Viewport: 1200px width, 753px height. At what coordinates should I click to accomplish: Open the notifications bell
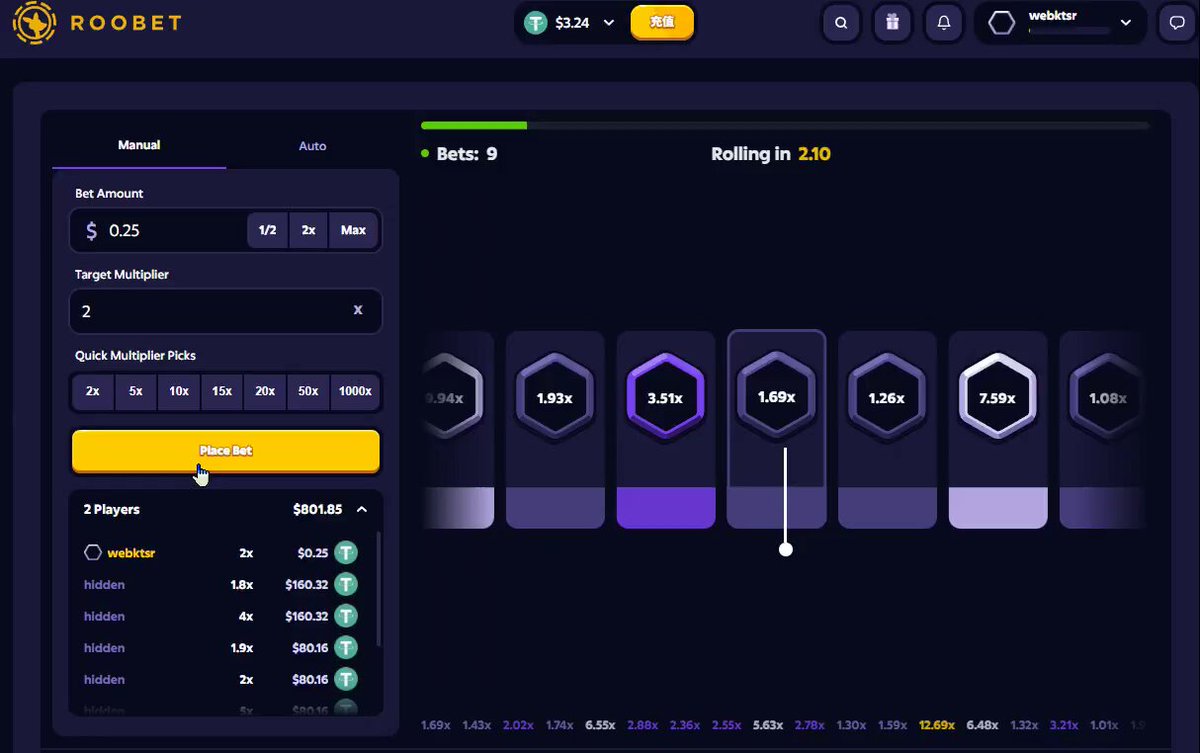[943, 24]
